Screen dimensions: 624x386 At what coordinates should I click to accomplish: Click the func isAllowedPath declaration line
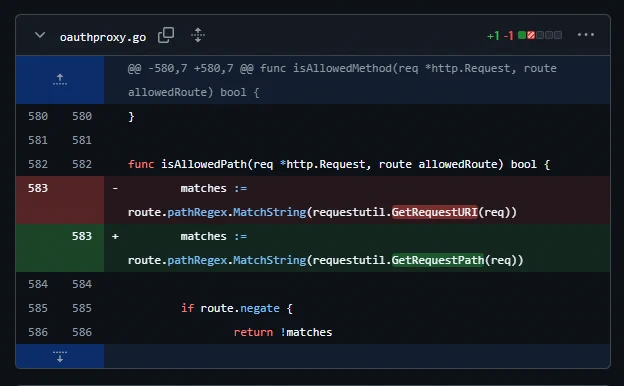tap(339, 164)
